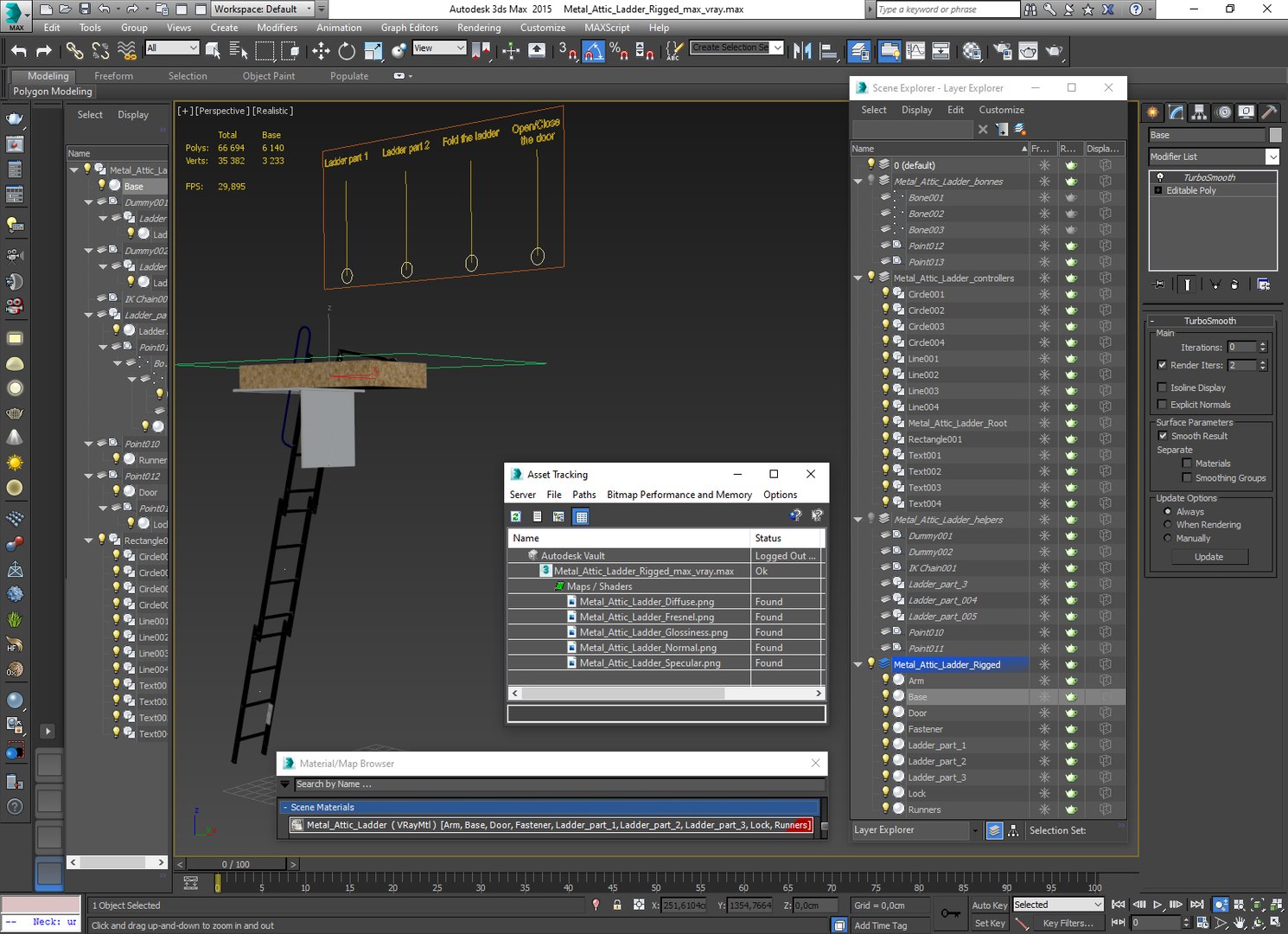This screenshot has width=1288, height=934.
Task: Open the Material Editor icon
Action: [972, 51]
